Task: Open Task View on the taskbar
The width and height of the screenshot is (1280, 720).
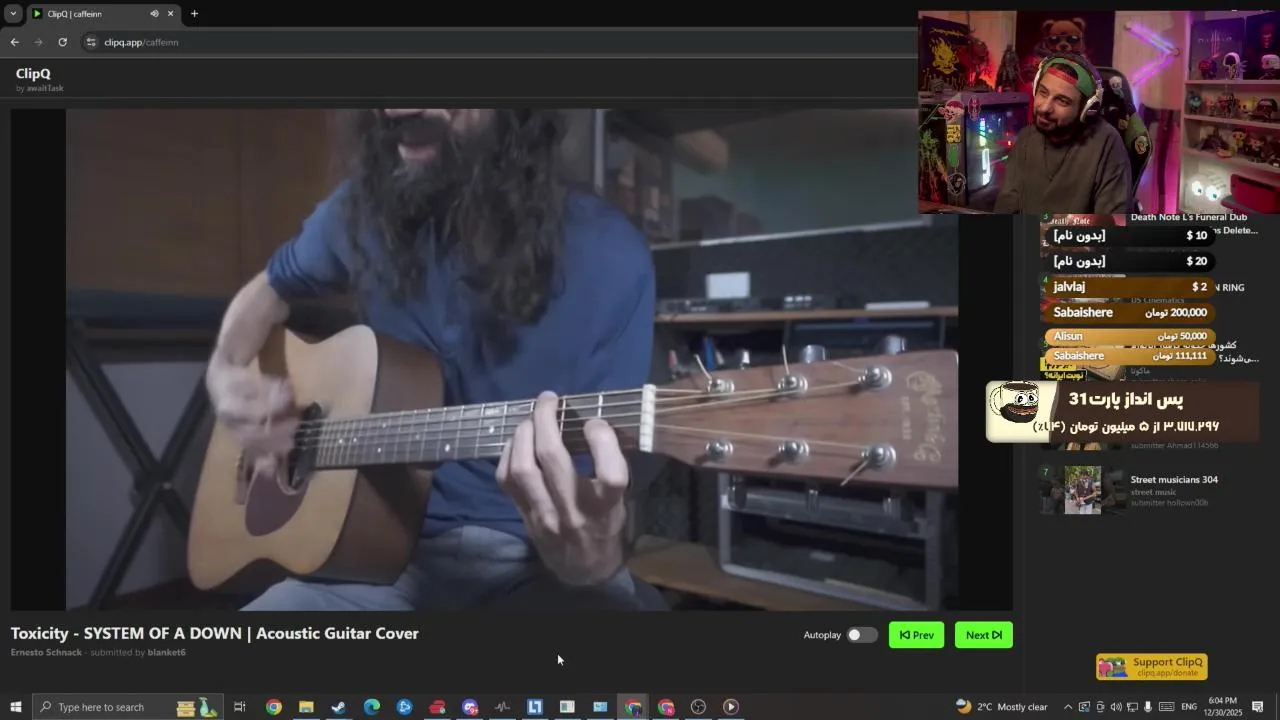Action: [240, 707]
